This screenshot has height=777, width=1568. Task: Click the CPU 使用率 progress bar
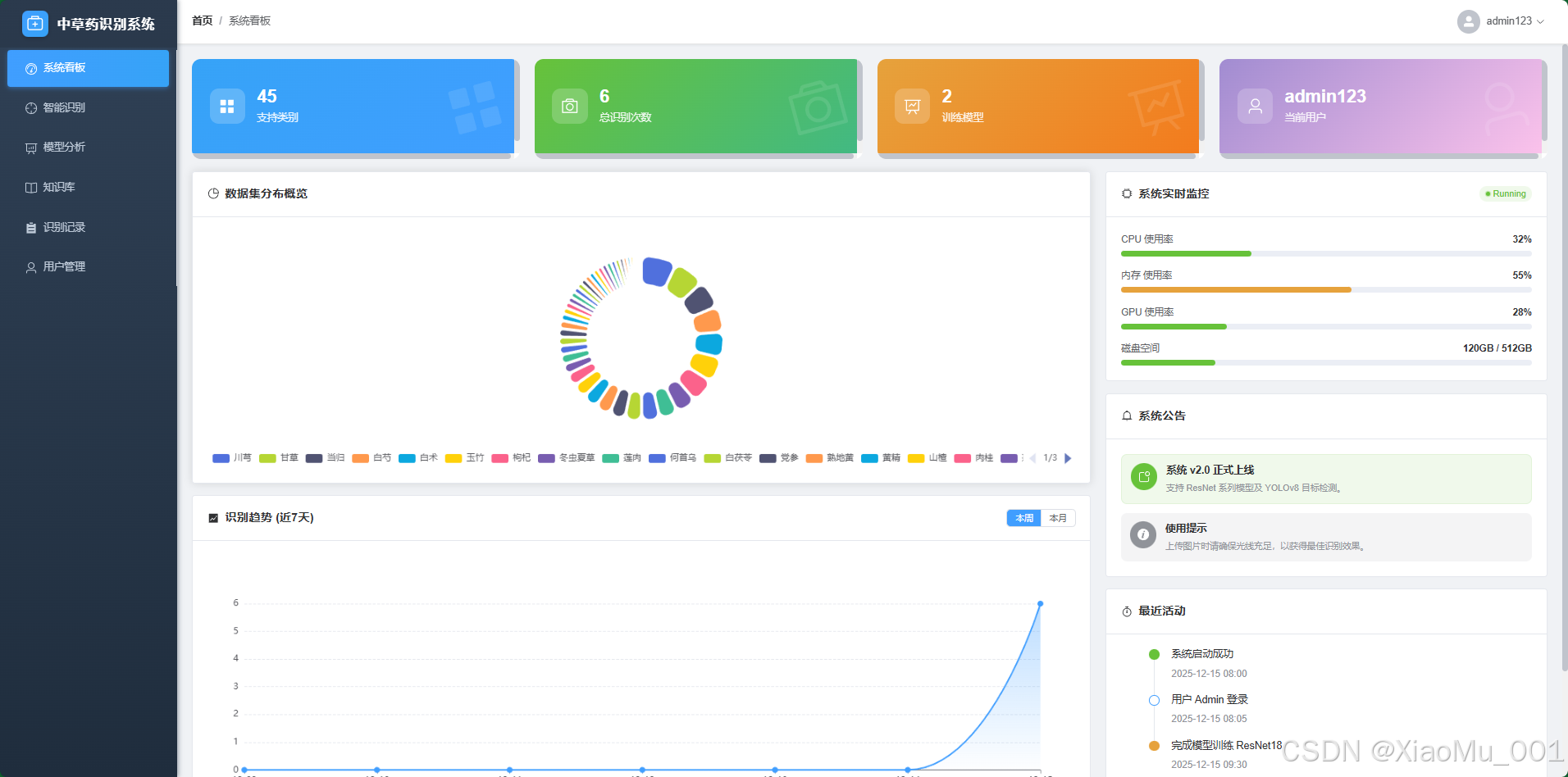click(1326, 254)
